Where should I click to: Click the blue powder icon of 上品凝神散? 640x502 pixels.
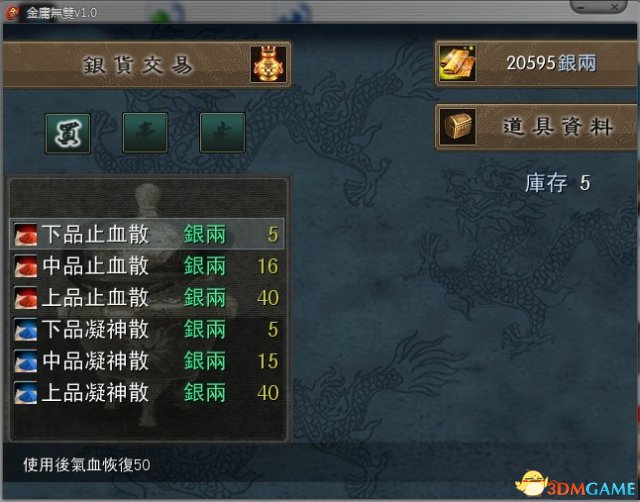click(x=26, y=393)
